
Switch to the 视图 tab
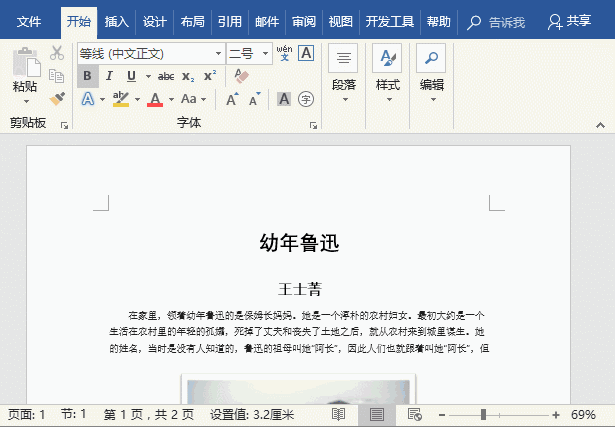(x=340, y=22)
